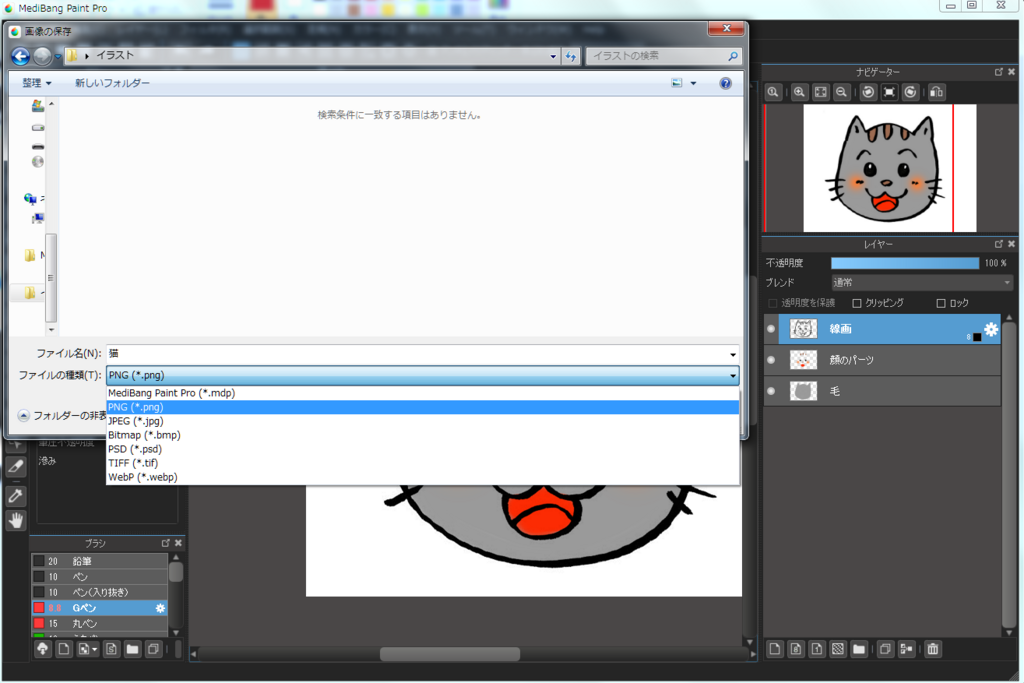Add a new layer folder

click(x=859, y=648)
